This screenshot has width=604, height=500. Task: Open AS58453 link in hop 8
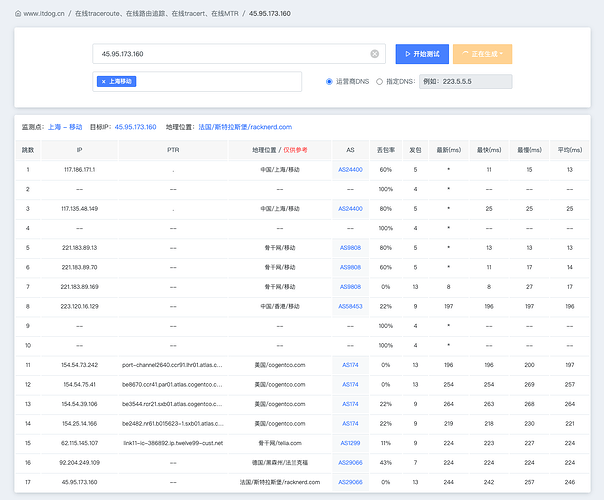point(350,306)
